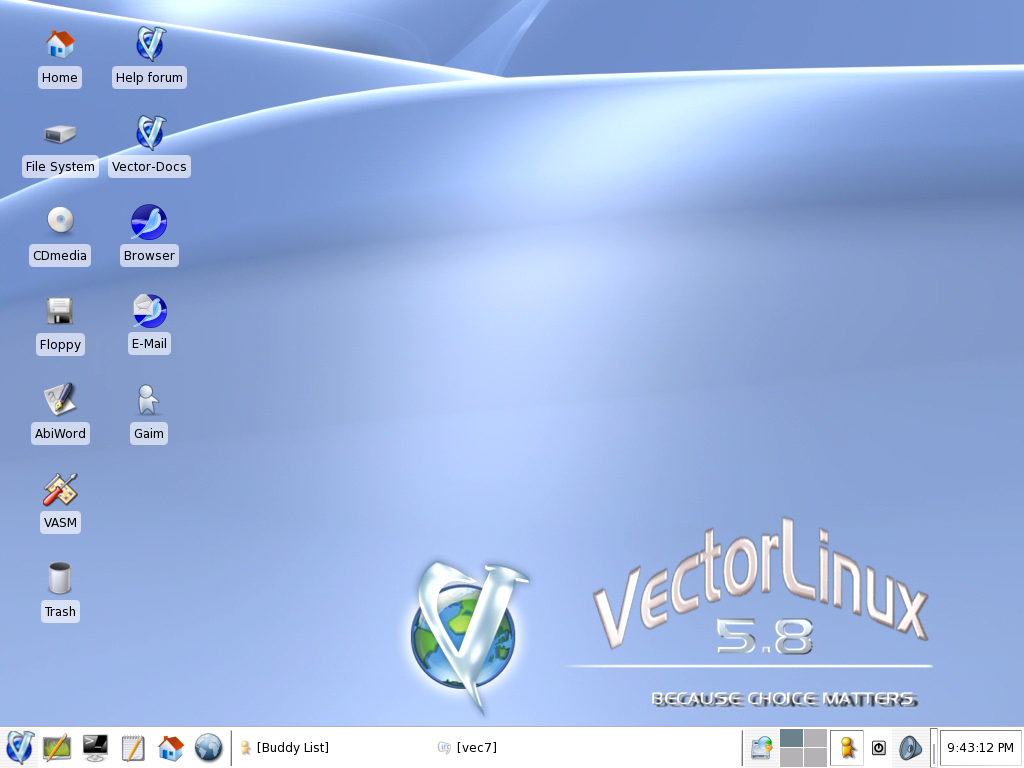This screenshot has height=768, width=1024.
Task: Click the speaker volume icon
Action: click(910, 748)
